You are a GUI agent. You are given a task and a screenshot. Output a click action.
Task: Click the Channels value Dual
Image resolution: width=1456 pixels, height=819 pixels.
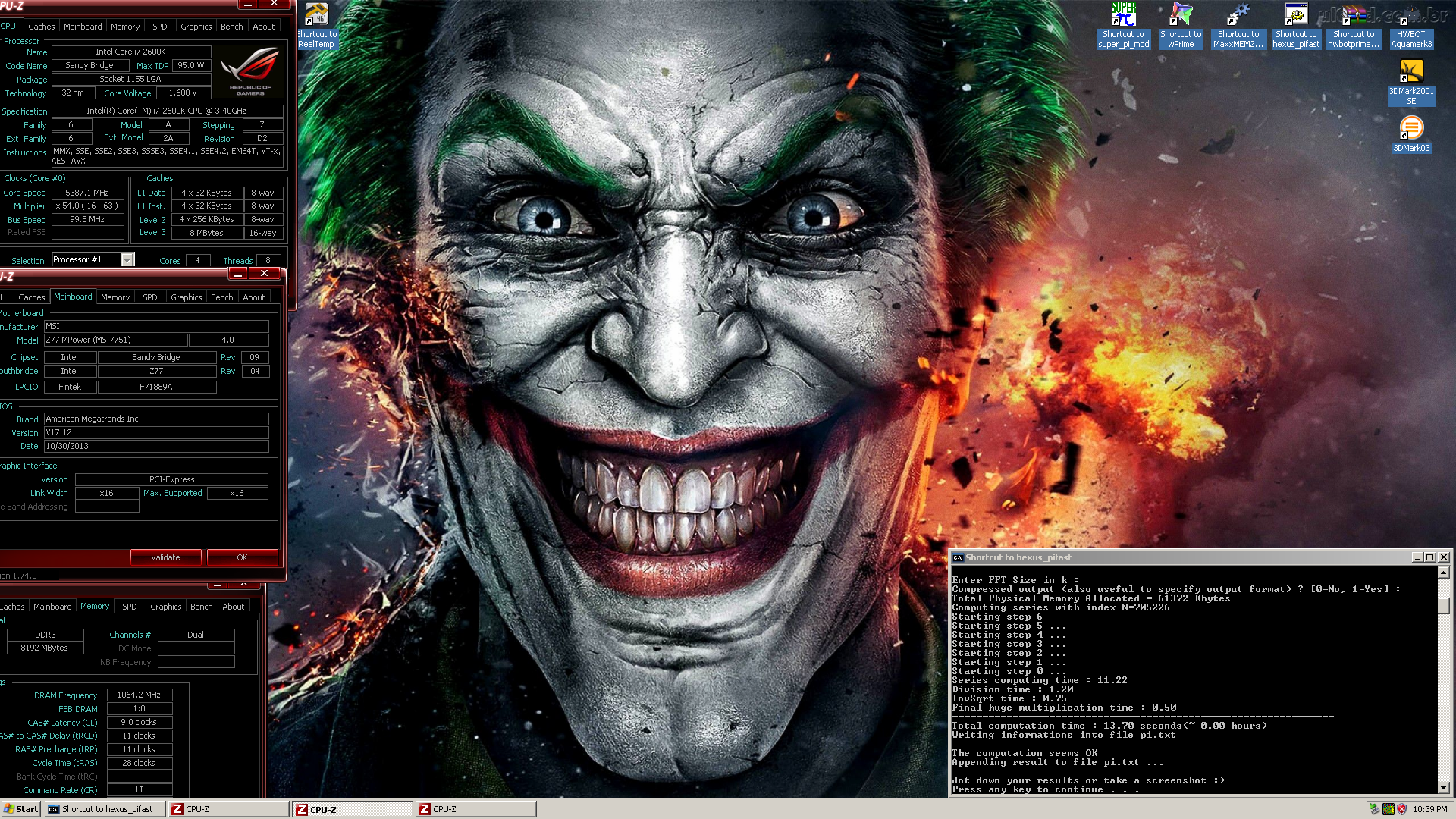click(196, 635)
